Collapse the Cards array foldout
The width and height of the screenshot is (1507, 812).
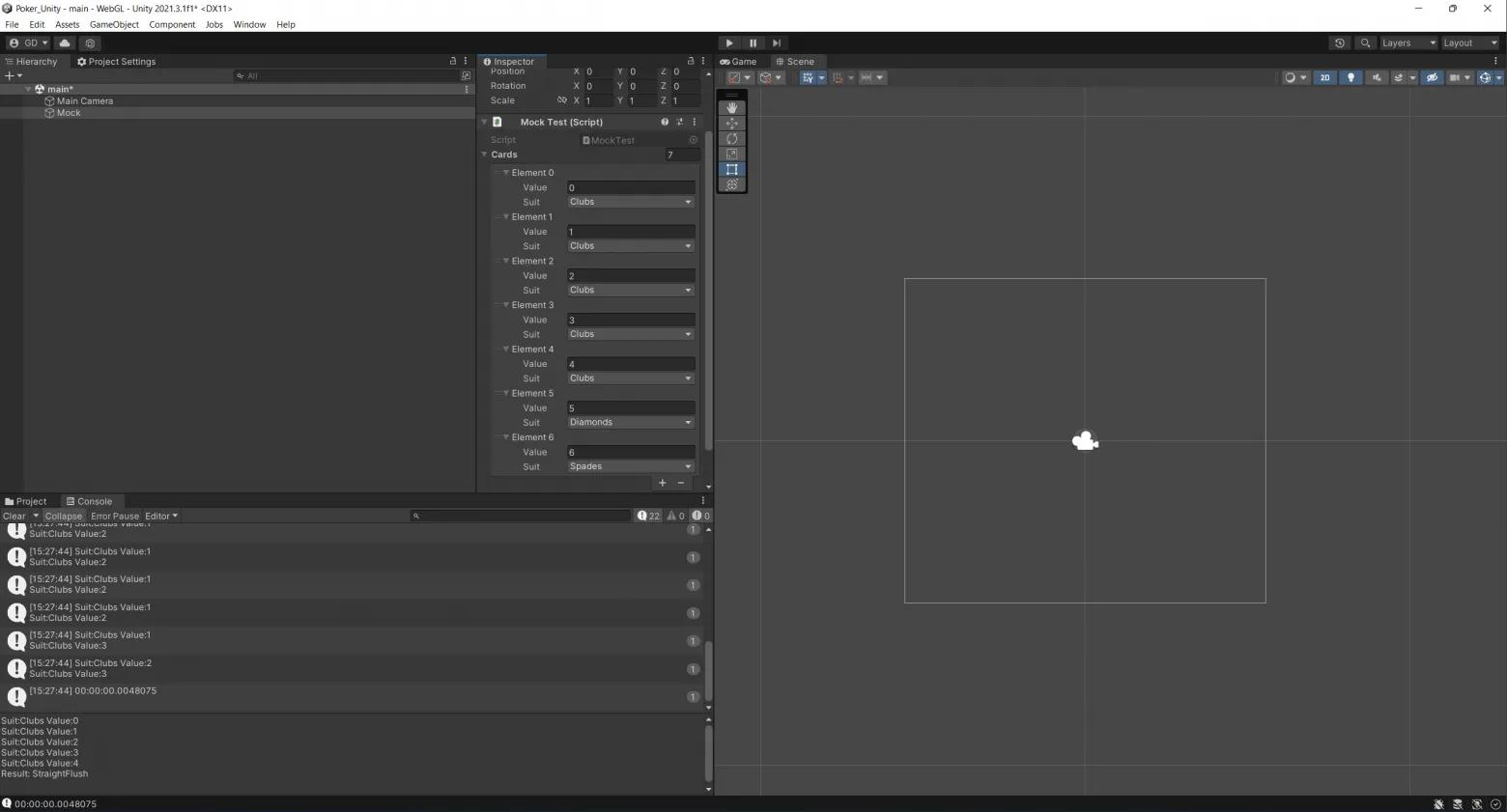tap(485, 154)
